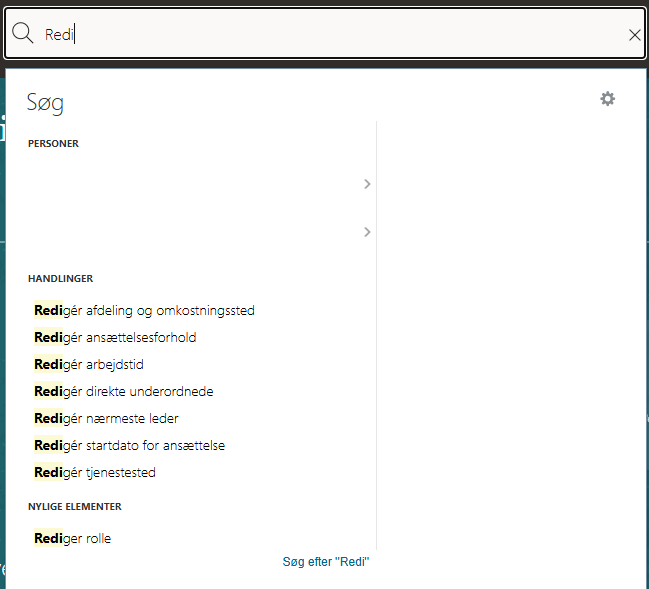The width and height of the screenshot is (649, 589).
Task: Select "Redigér afdeling og omkostningssted" action
Action: coord(144,310)
